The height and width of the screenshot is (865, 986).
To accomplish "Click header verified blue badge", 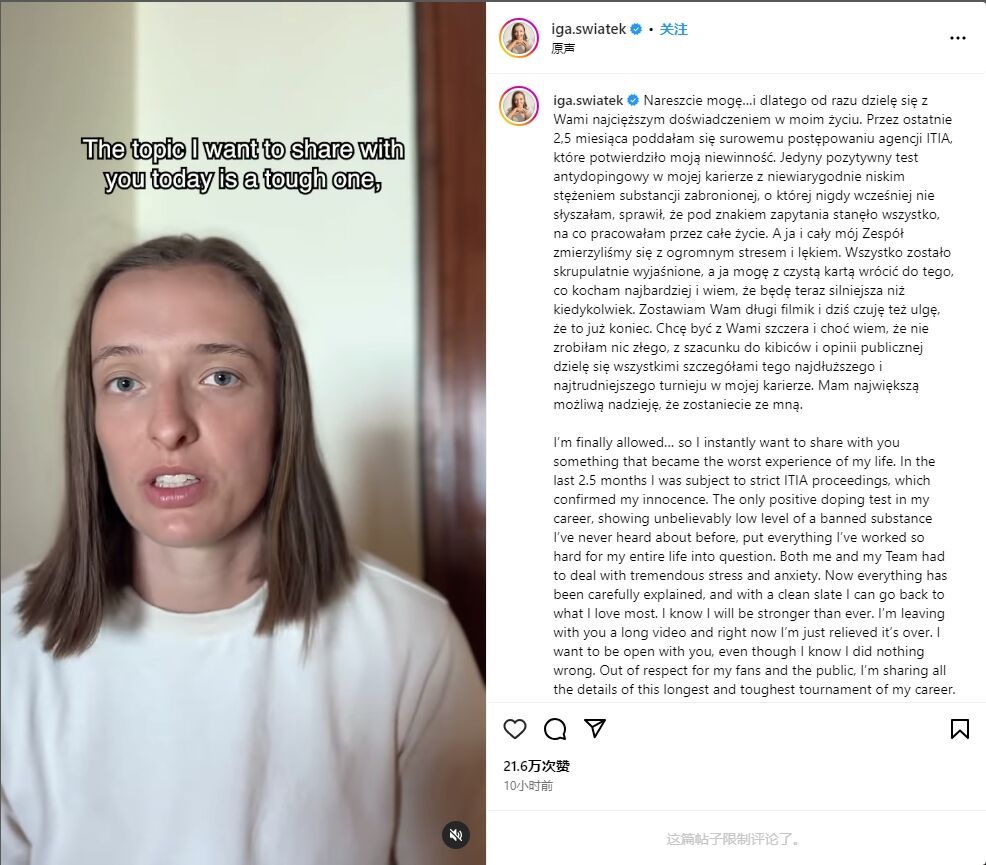I will click(x=636, y=29).
